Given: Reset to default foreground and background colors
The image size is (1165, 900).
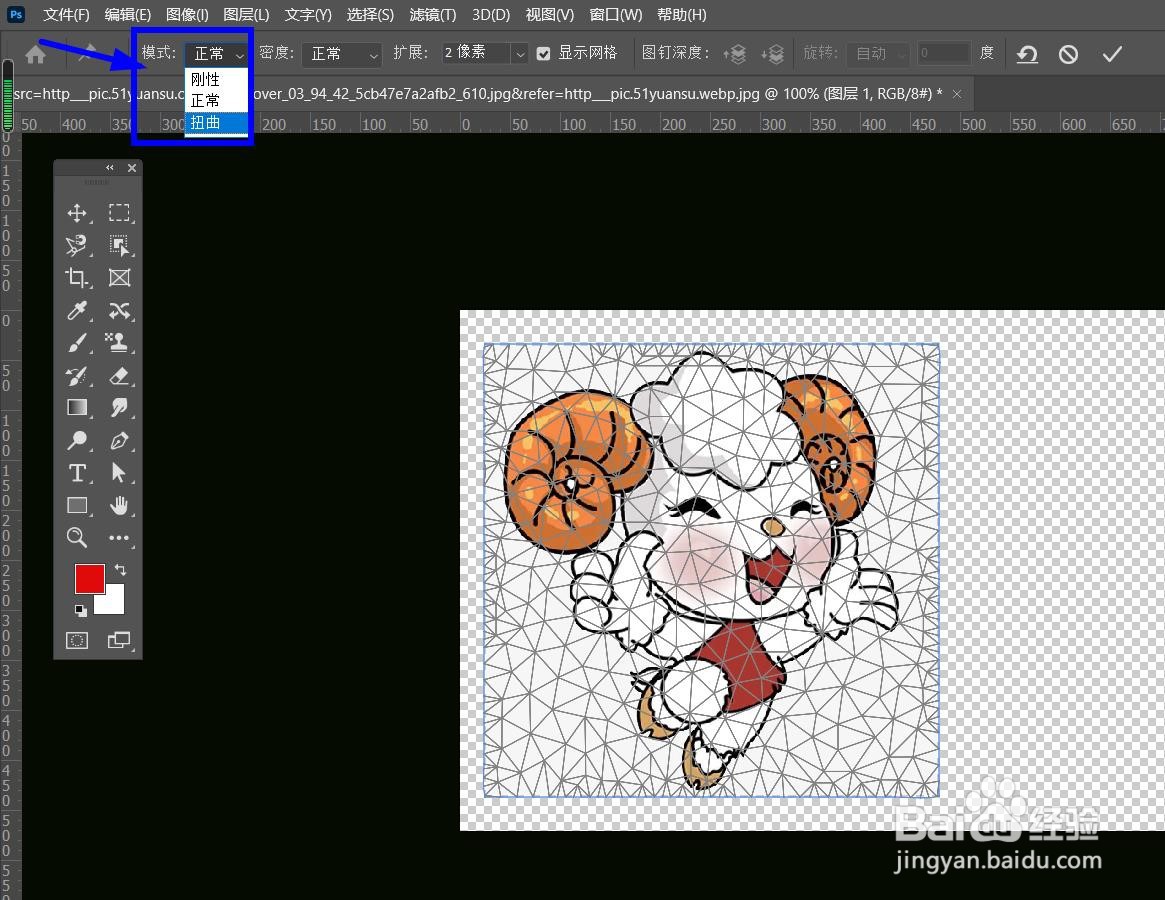Looking at the screenshot, I should point(80,610).
